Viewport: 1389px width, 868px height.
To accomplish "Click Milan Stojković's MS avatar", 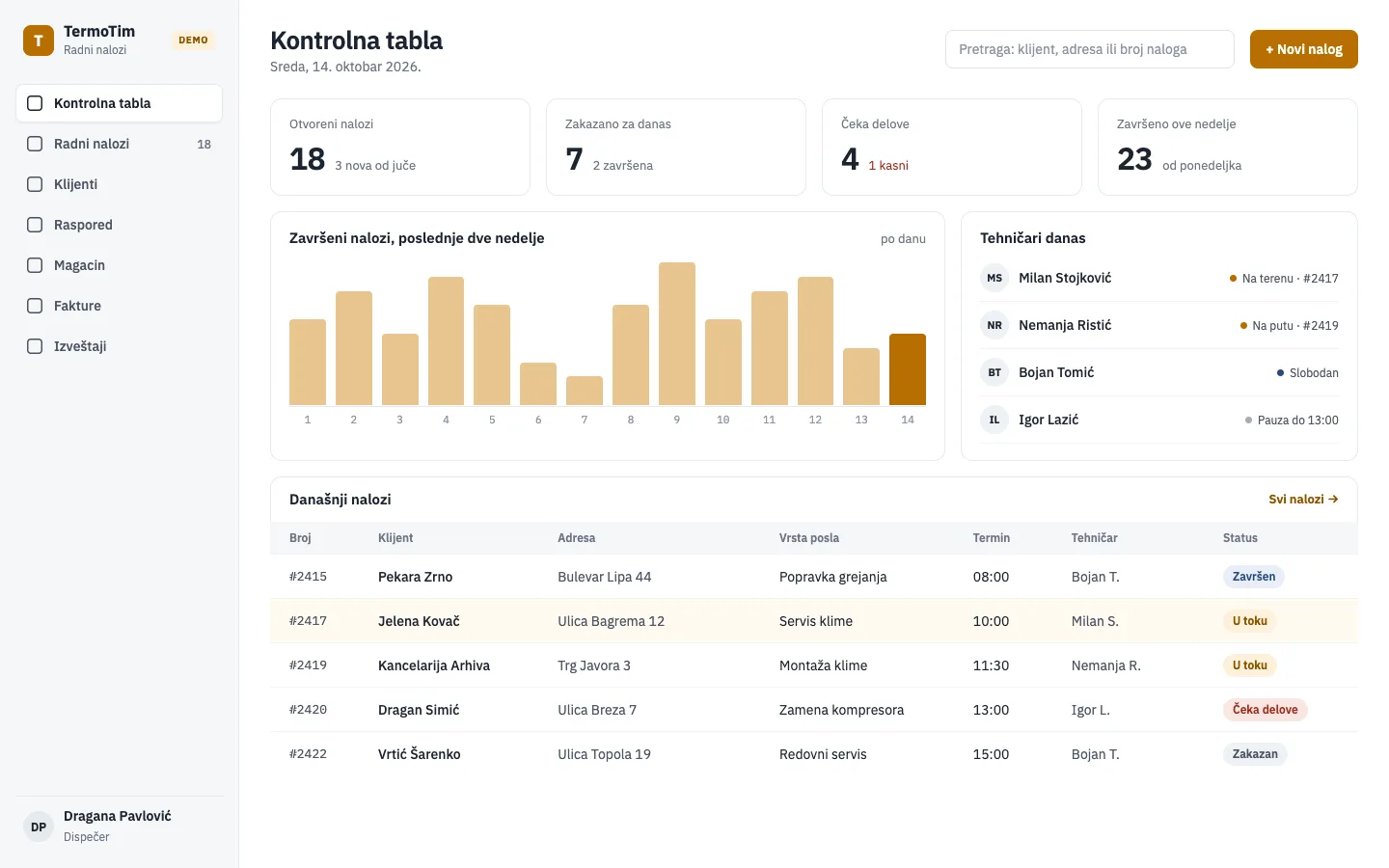I will click(x=994, y=278).
